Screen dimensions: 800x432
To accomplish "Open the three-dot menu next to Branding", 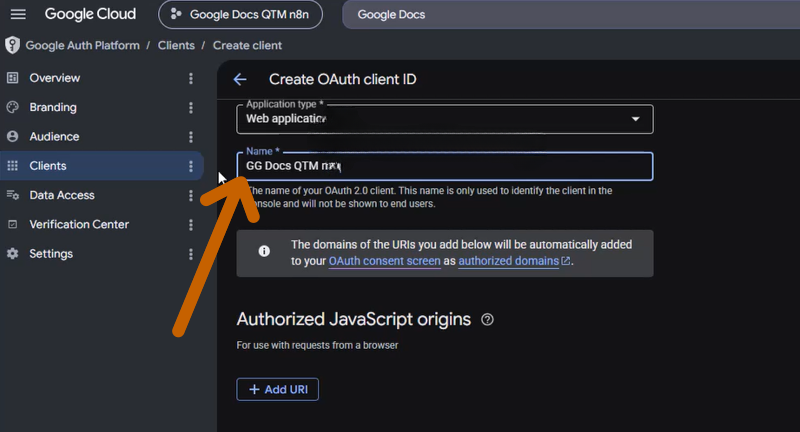I will coord(191,108).
